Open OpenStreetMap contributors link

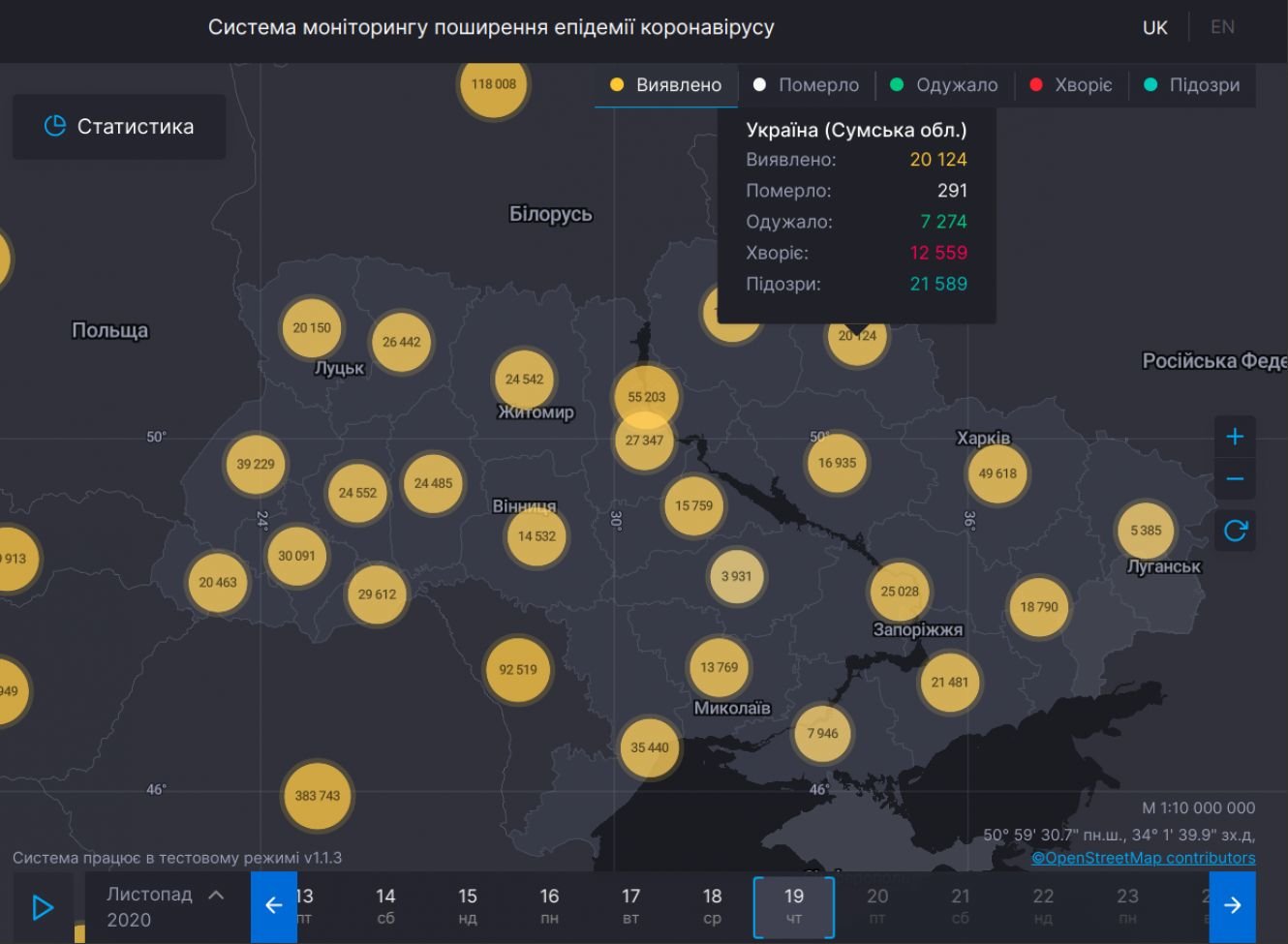(1143, 858)
